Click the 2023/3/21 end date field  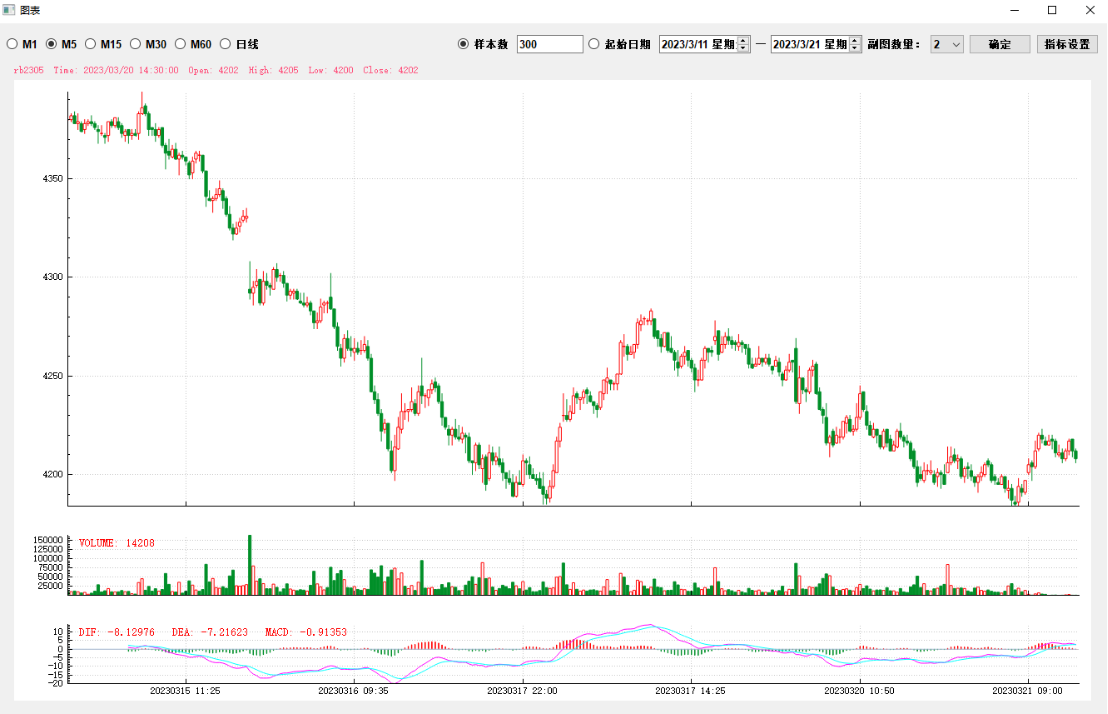coord(809,44)
